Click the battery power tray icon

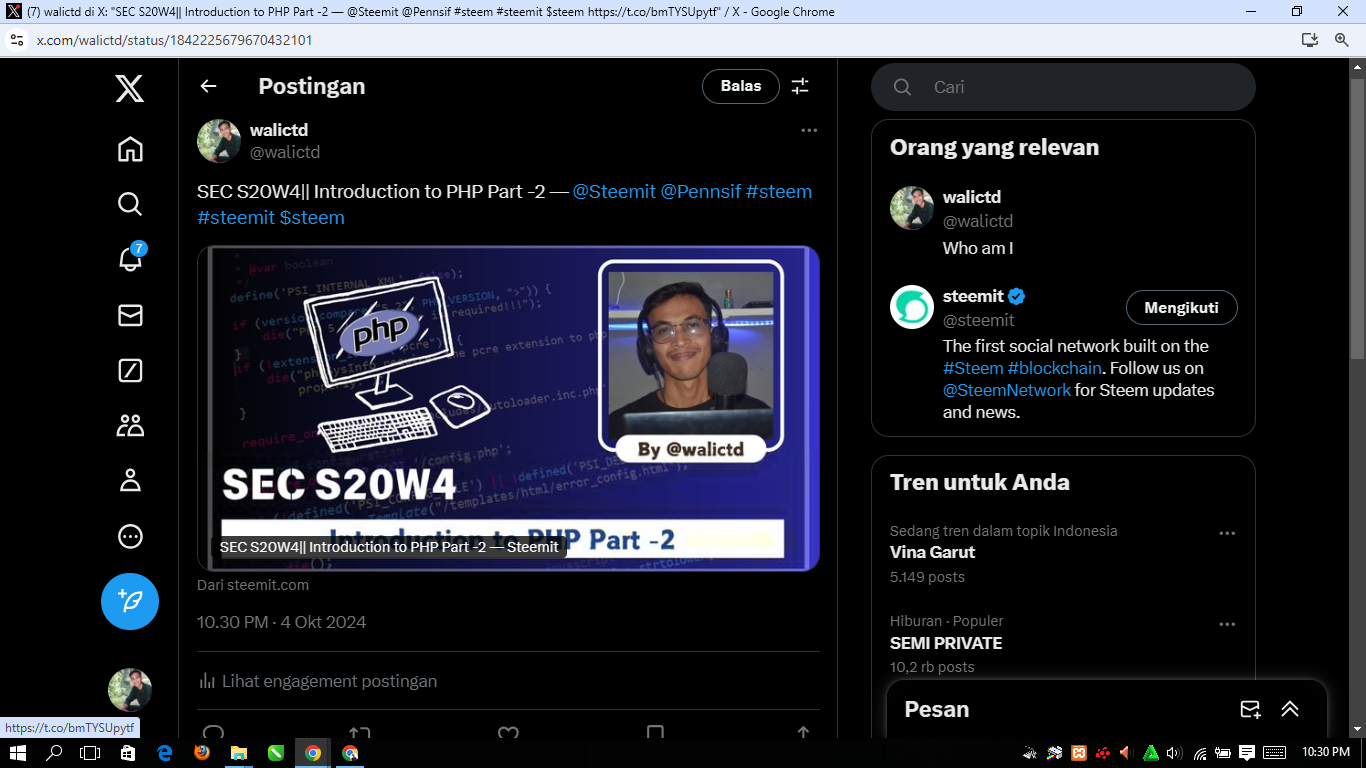tap(1223, 753)
